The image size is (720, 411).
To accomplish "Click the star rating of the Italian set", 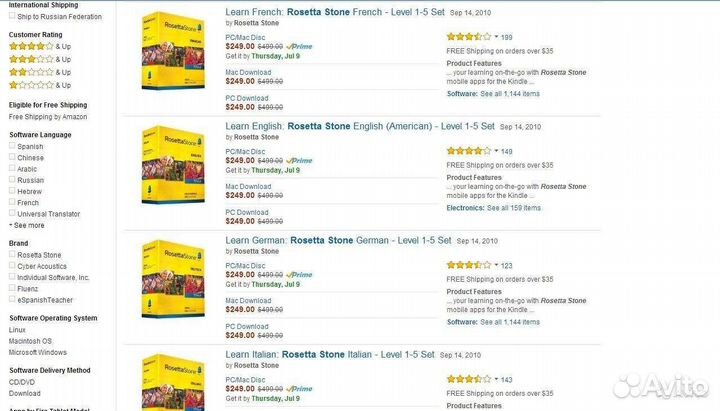I will point(468,379).
